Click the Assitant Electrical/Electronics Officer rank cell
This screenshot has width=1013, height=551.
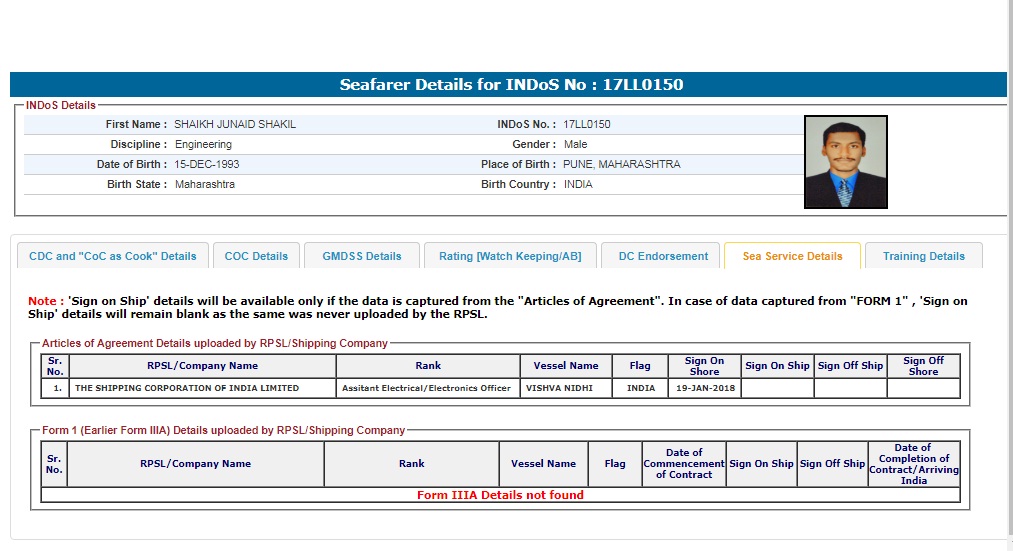[x=426, y=388]
